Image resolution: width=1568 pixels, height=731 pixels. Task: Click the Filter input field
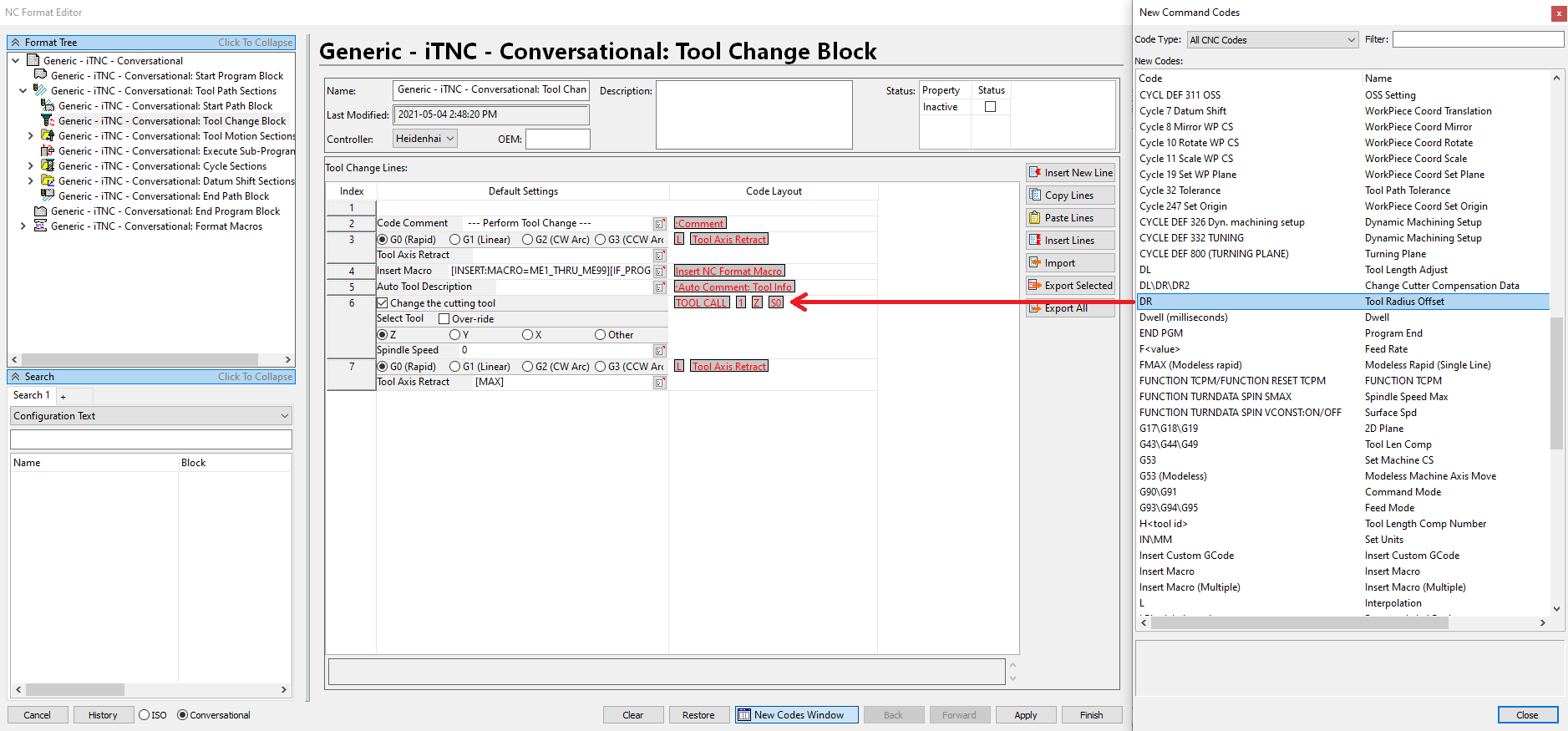click(x=1478, y=39)
